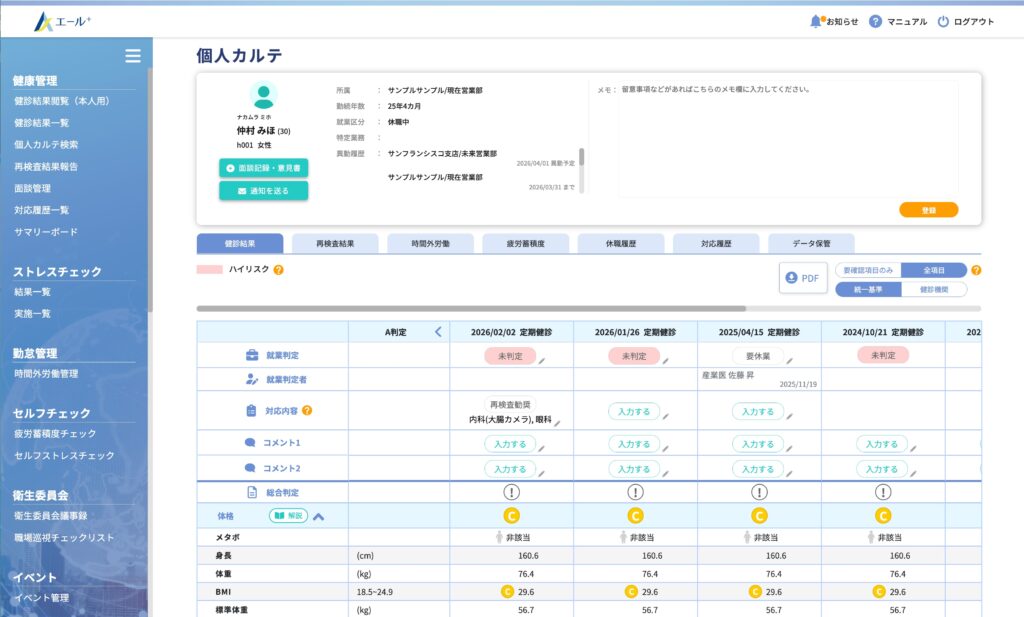Image resolution: width=1024 pixels, height=617 pixels.
Task: Open the マニュアル help icon
Action: point(875,21)
